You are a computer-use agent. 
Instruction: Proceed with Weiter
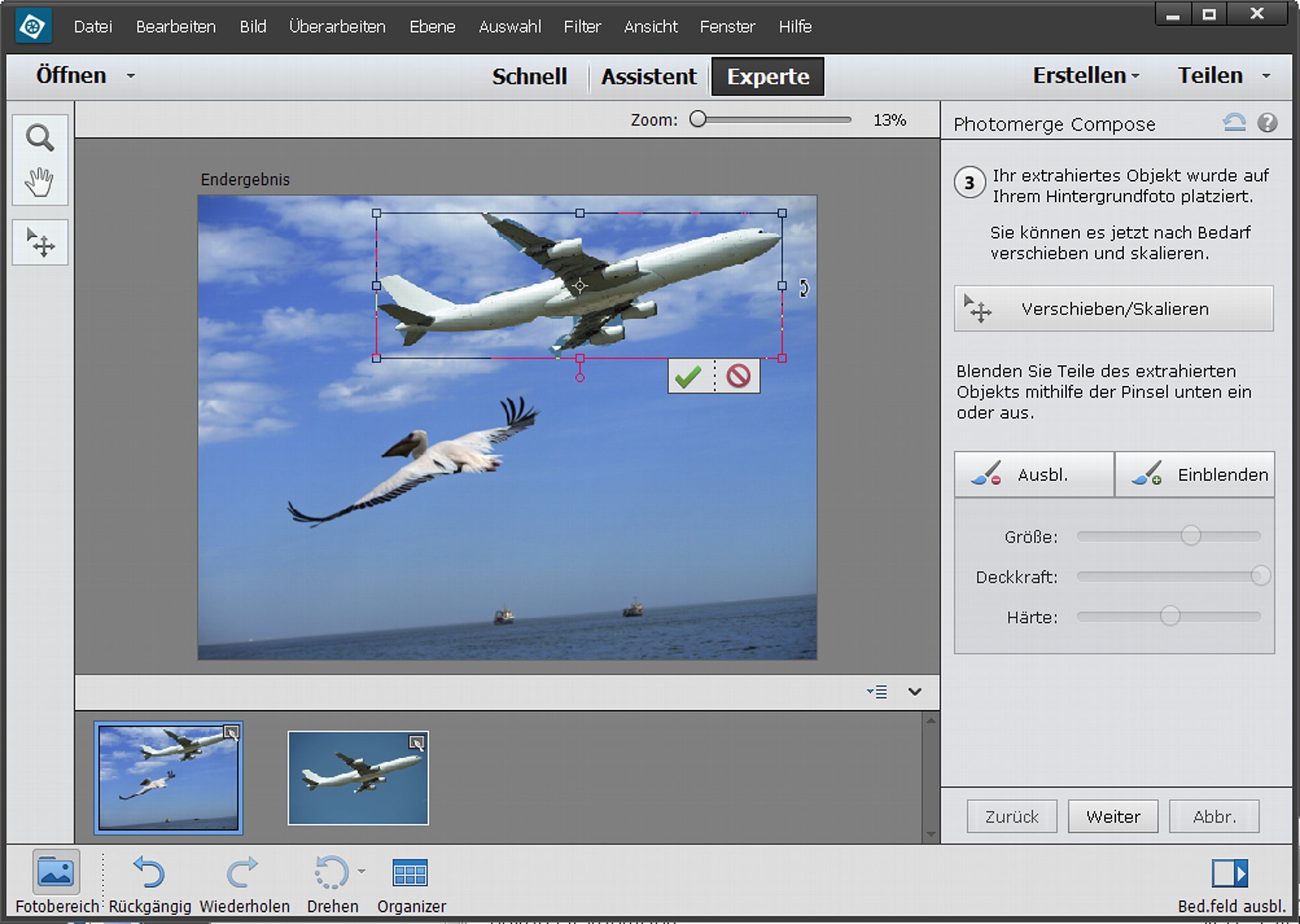tap(1113, 817)
